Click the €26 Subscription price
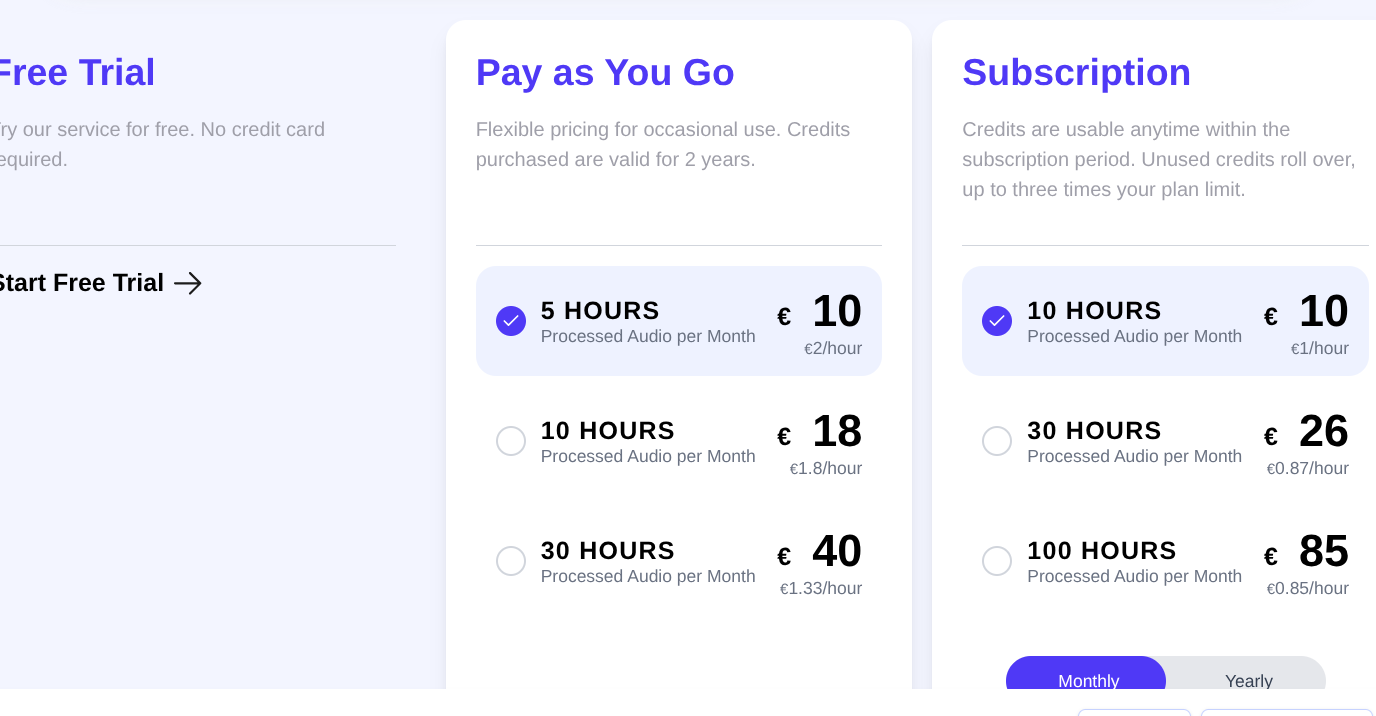Image resolution: width=1376 pixels, height=716 pixels. (1322, 432)
